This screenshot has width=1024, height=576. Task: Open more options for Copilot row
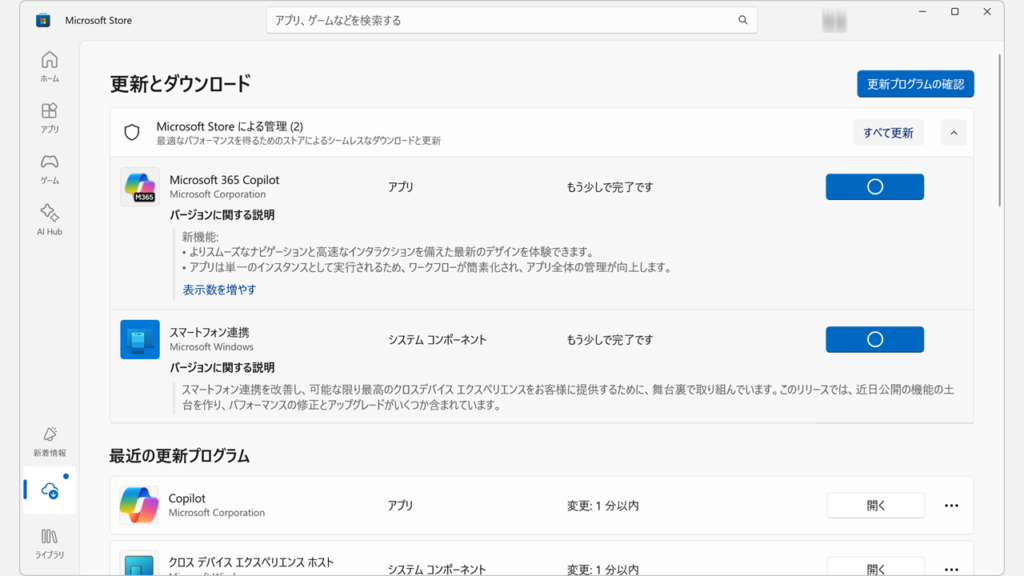click(952, 505)
